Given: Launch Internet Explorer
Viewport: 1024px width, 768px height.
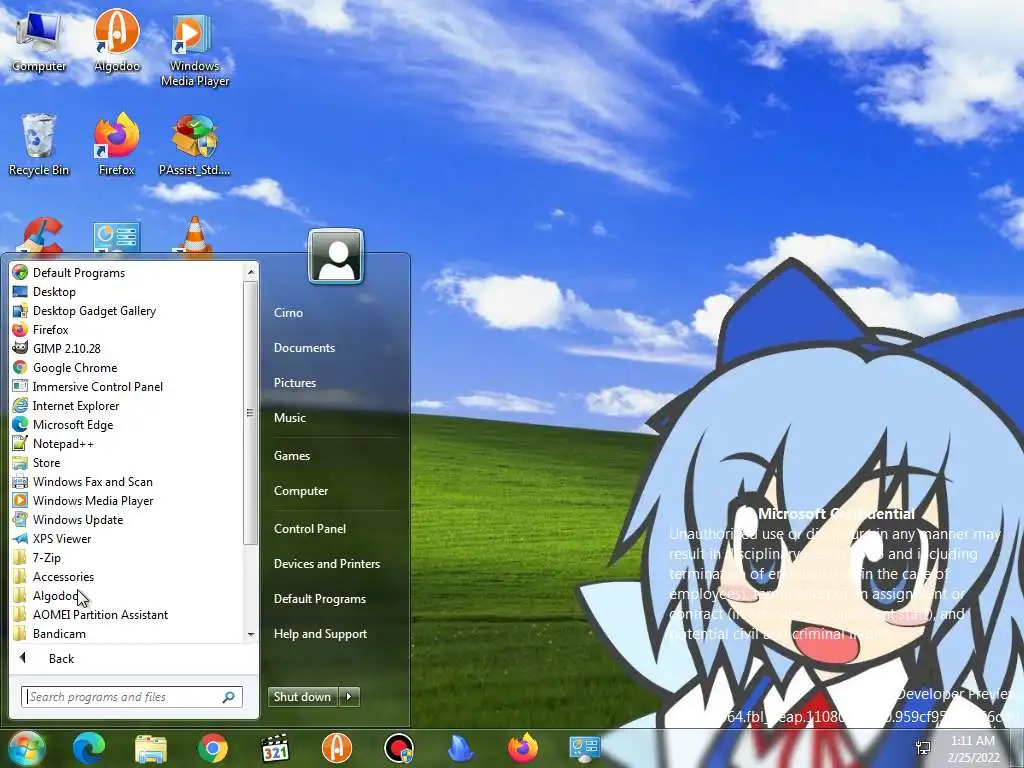Looking at the screenshot, I should click(127, 405).
